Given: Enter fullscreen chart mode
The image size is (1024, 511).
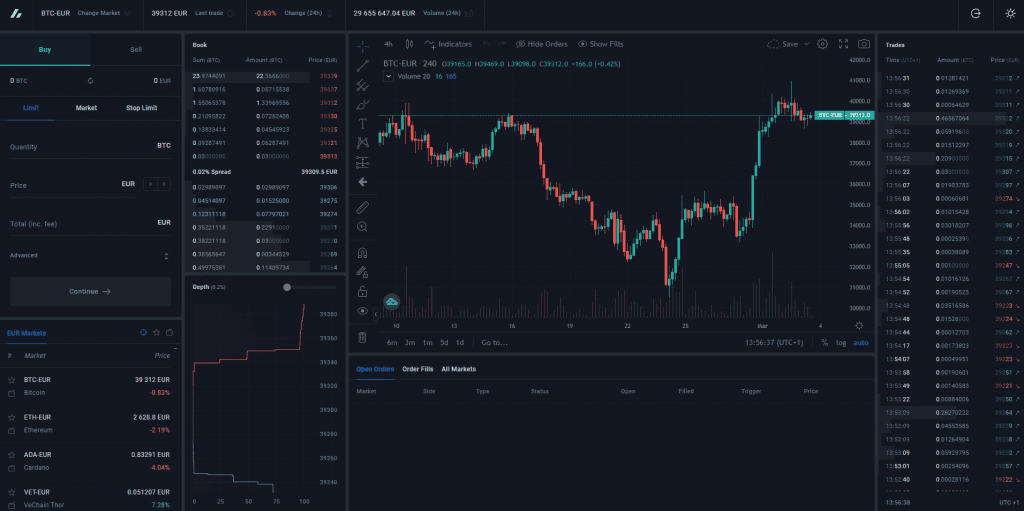Looking at the screenshot, I should point(842,44).
